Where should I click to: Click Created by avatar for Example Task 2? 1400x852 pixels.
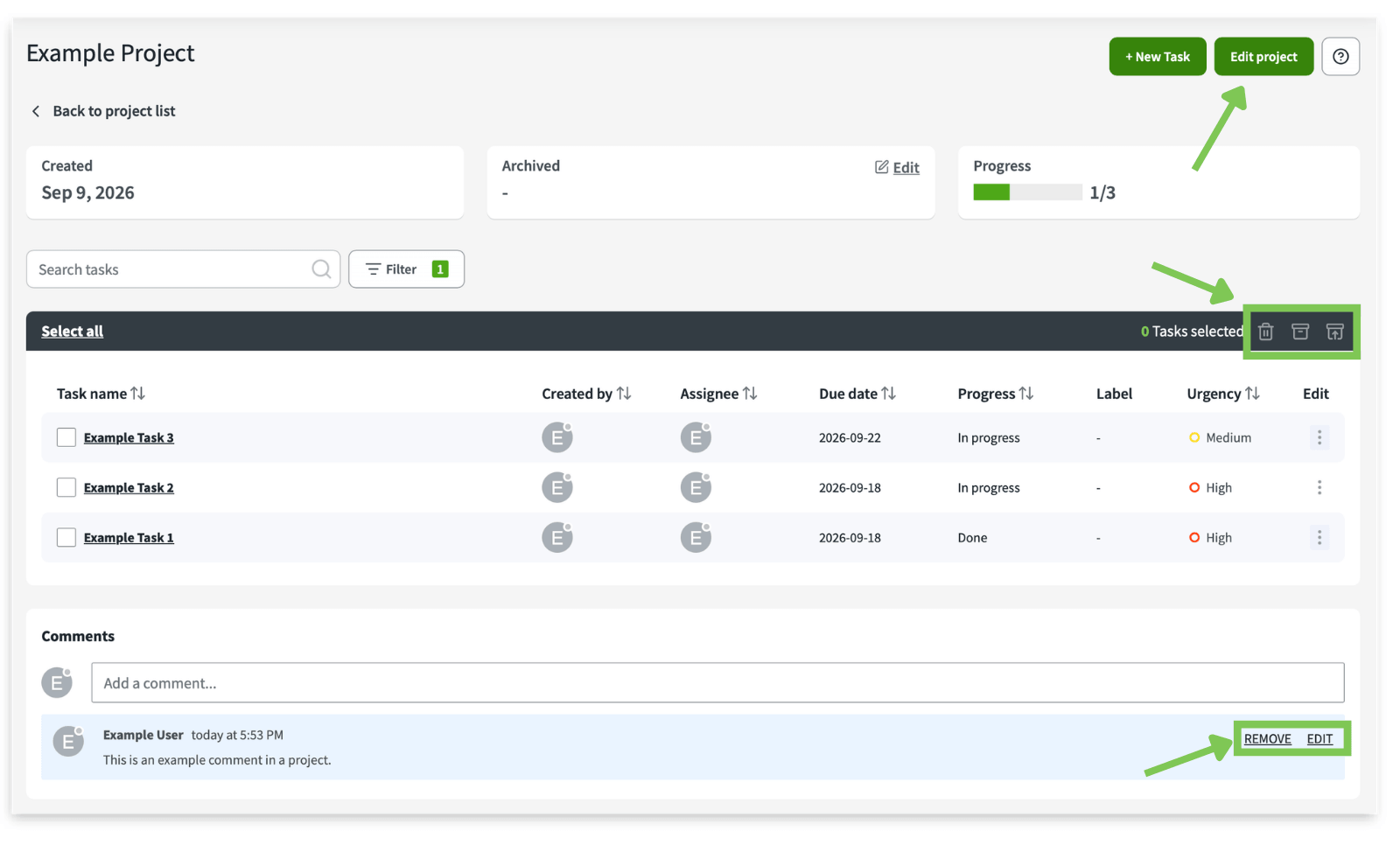click(x=557, y=486)
